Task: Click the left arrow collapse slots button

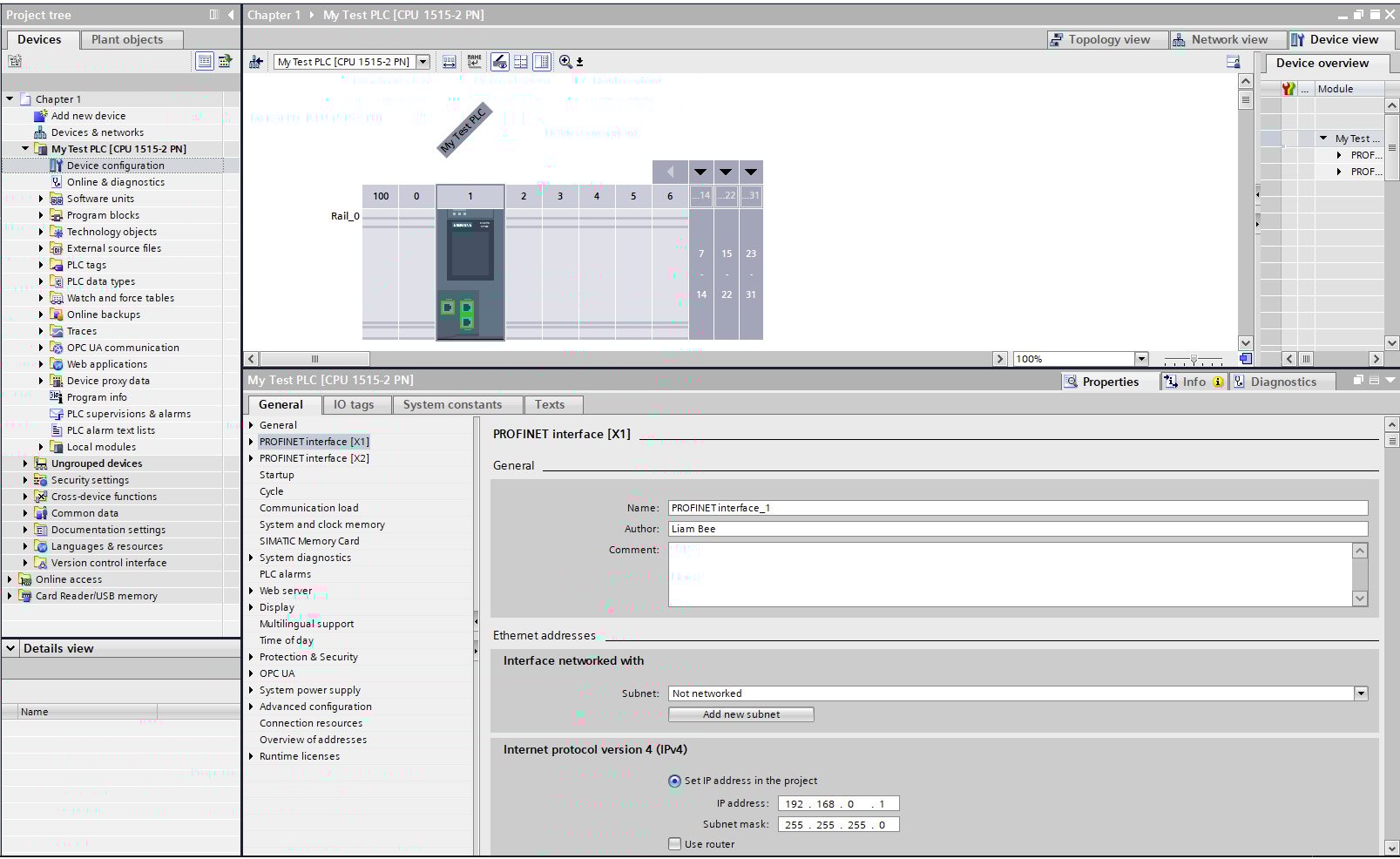Action: pos(670,172)
